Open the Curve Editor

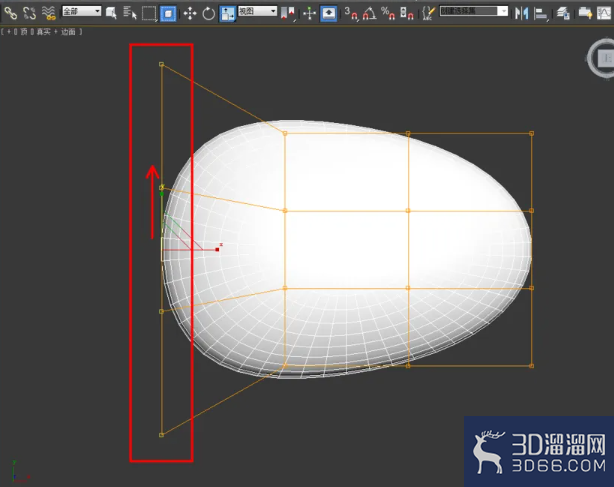(605, 14)
